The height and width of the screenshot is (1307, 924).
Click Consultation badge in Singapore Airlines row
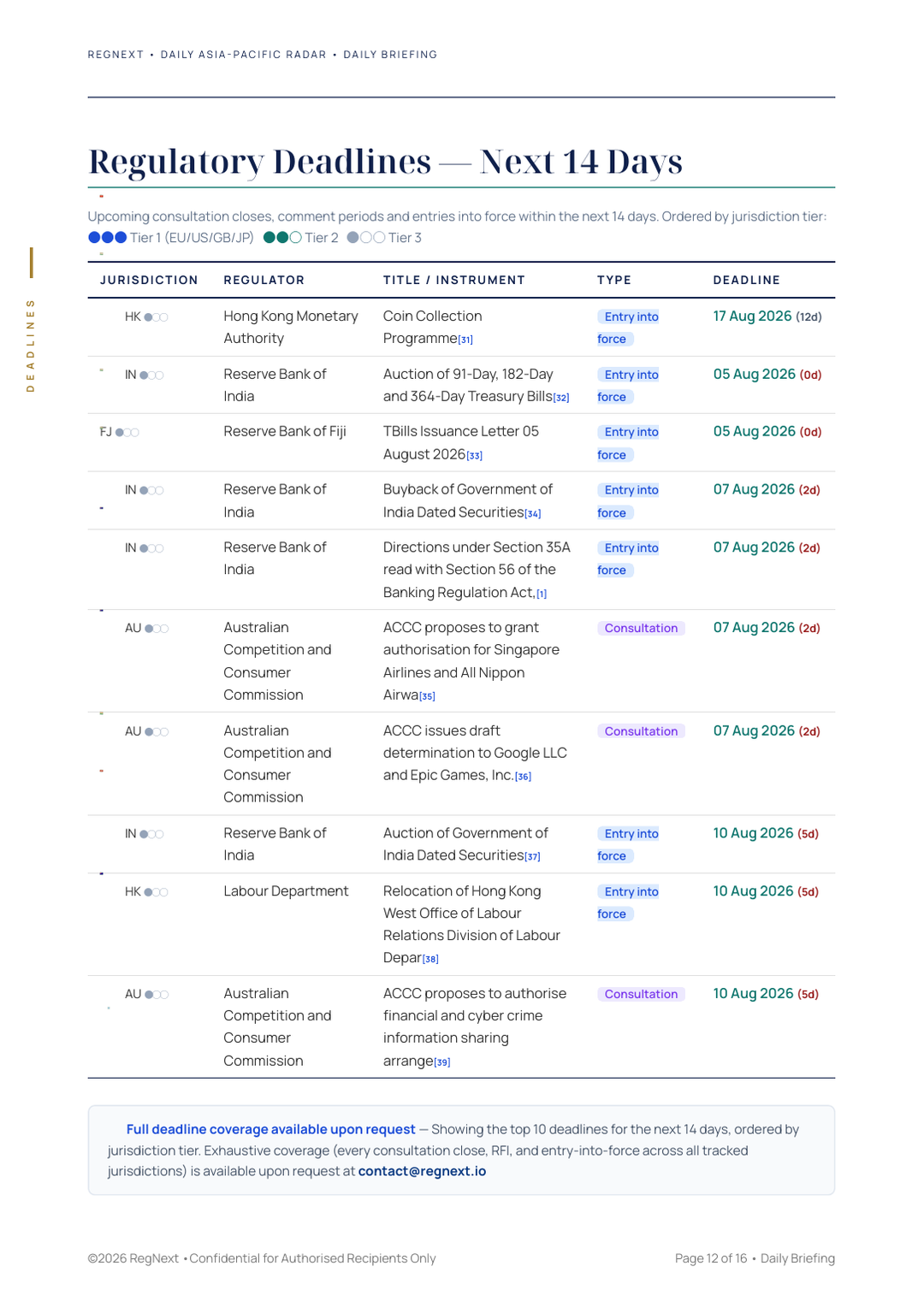point(641,628)
